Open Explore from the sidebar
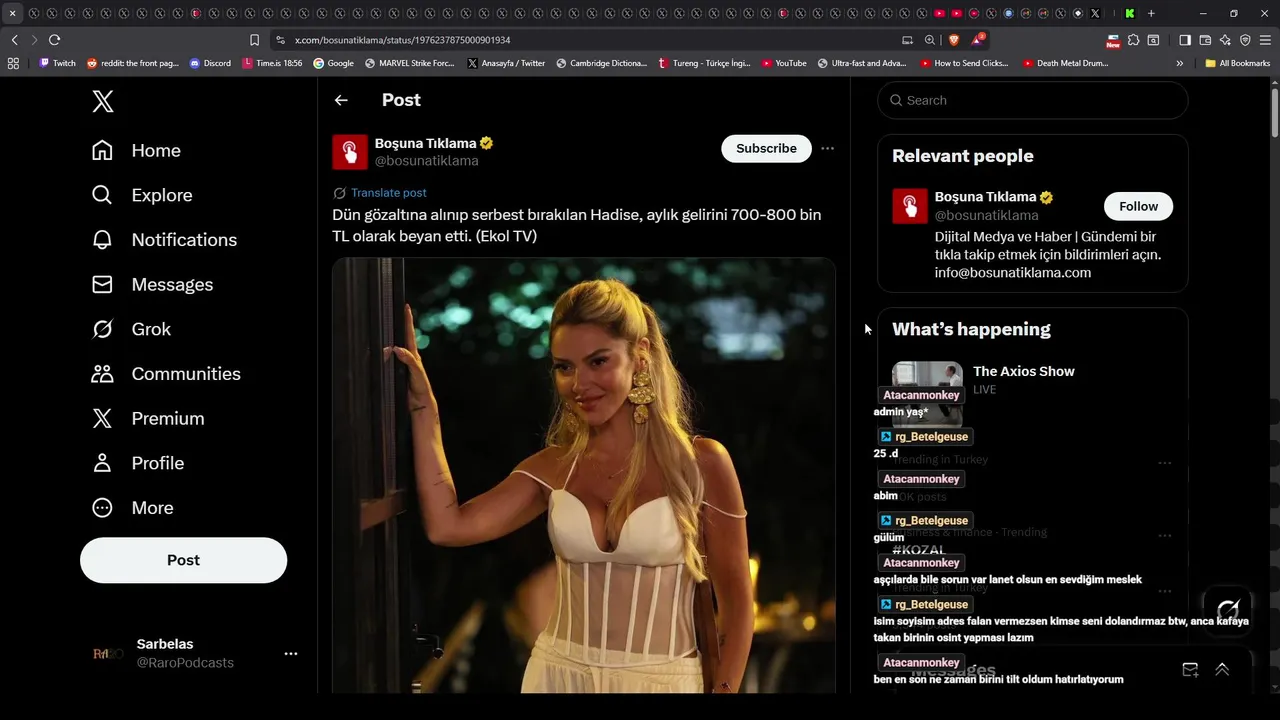 pos(141,195)
